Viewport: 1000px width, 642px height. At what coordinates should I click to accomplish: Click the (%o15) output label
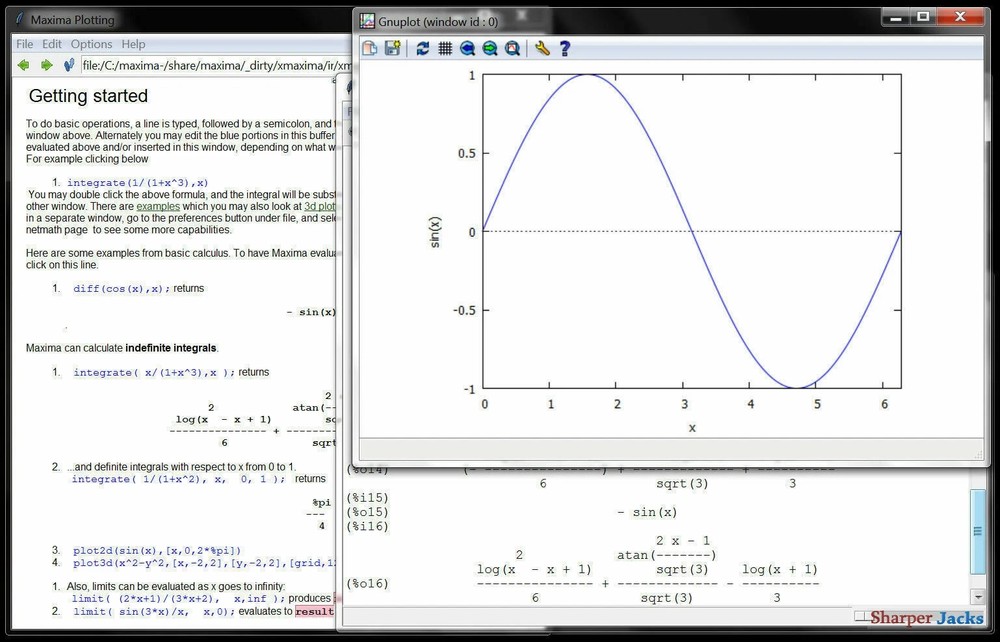point(367,512)
